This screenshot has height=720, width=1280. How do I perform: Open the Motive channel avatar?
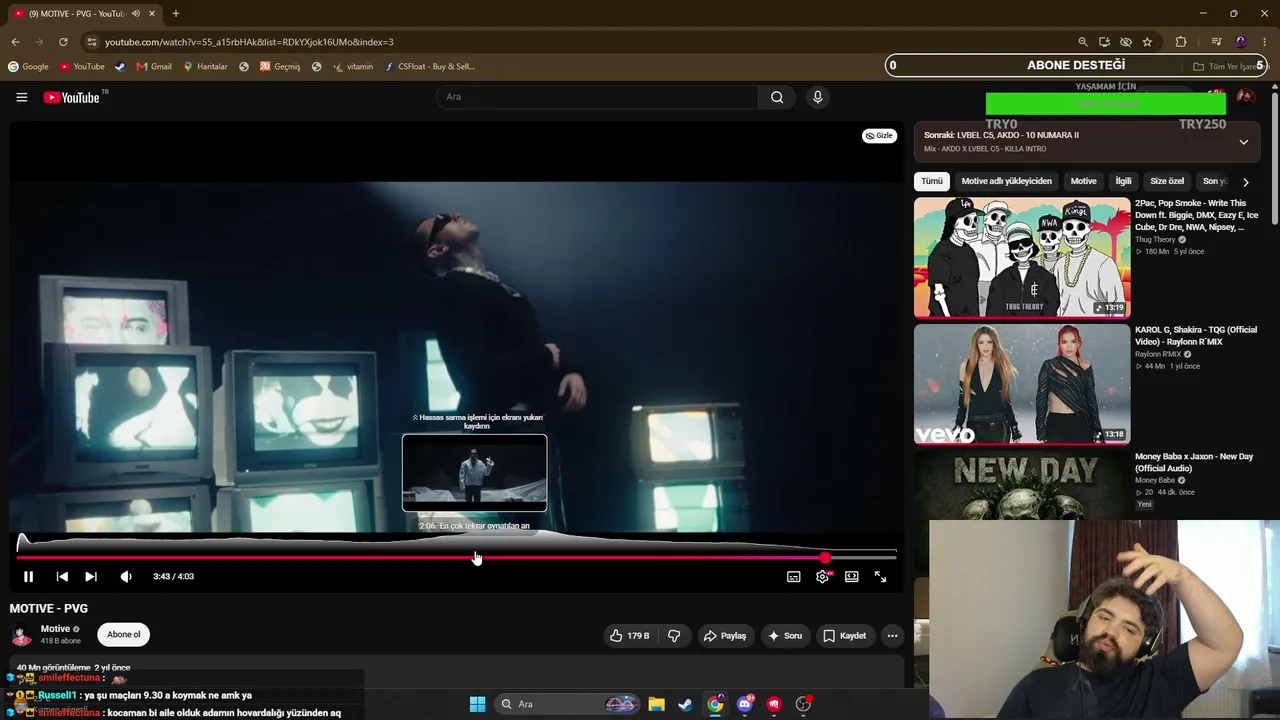point(21,635)
